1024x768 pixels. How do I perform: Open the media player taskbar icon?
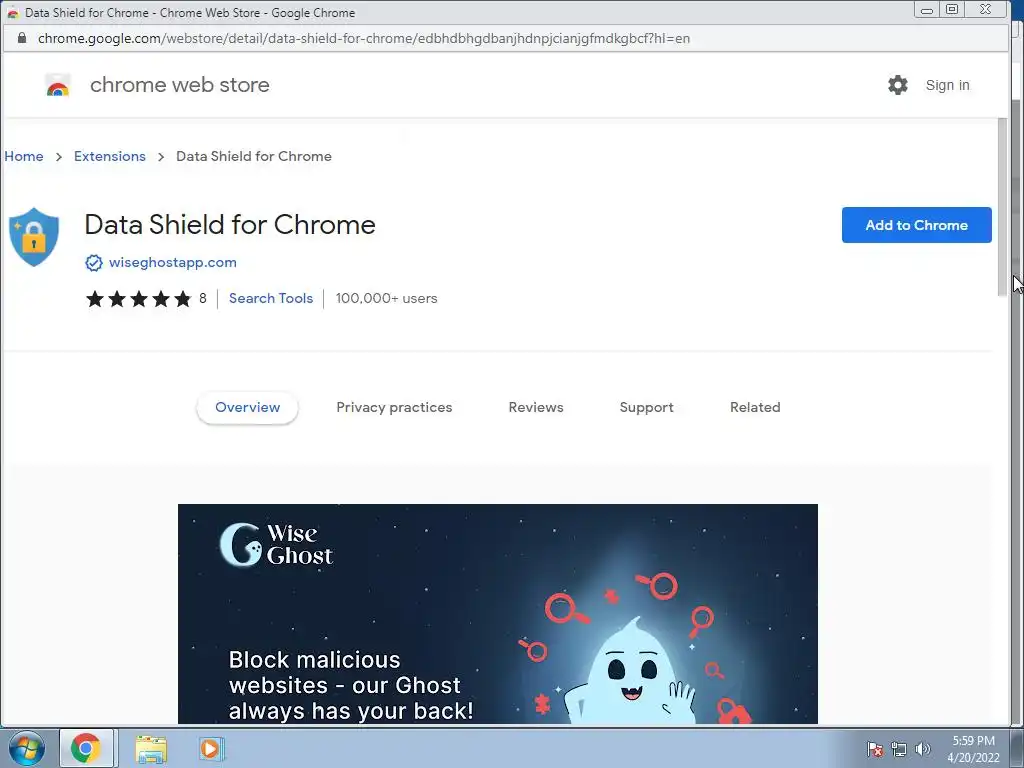point(210,748)
